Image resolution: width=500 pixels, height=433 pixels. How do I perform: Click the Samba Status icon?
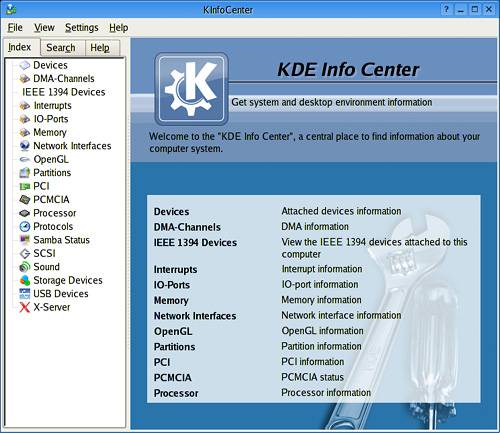[25, 240]
